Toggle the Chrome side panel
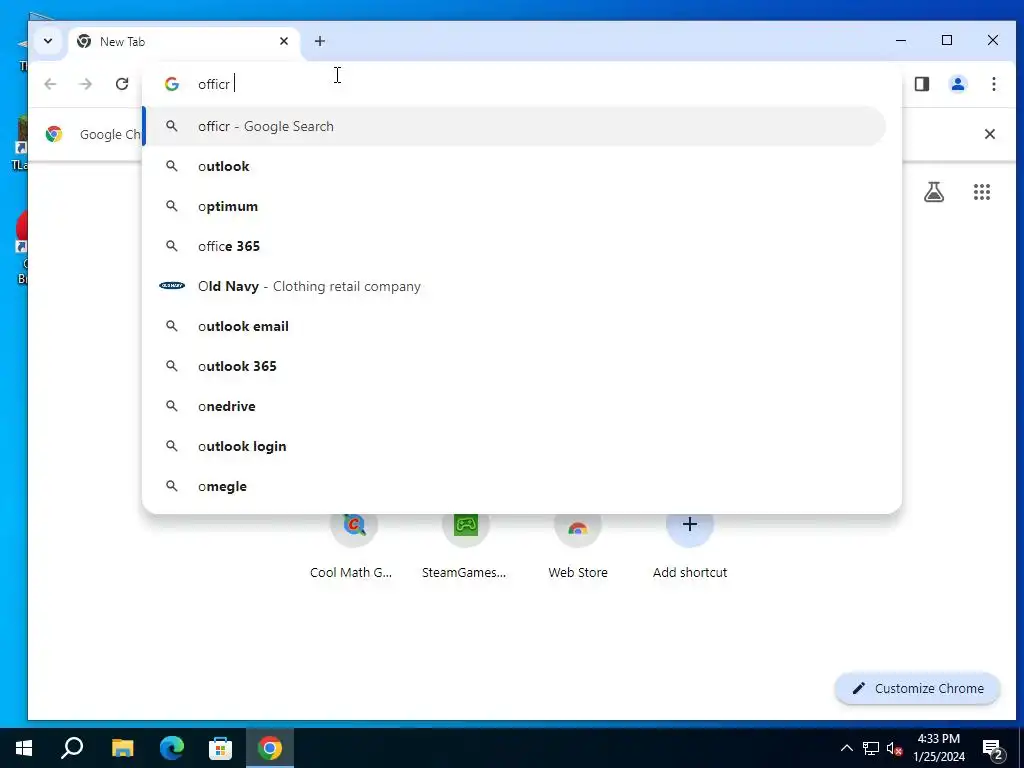The image size is (1024, 768). pyautogui.click(x=921, y=84)
